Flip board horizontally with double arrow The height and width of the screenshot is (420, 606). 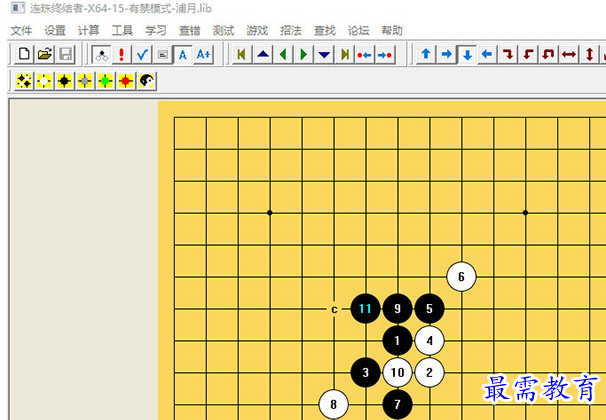569,54
